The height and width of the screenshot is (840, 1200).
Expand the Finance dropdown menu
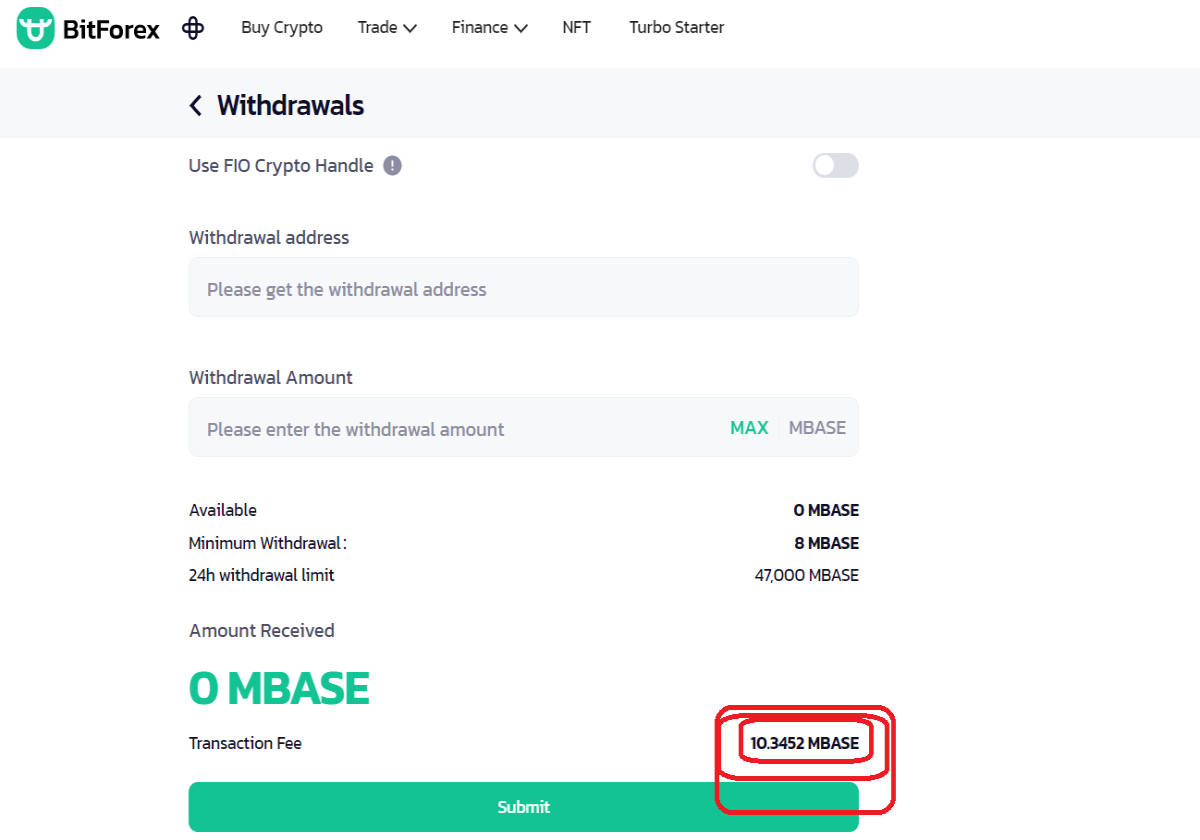(x=489, y=28)
